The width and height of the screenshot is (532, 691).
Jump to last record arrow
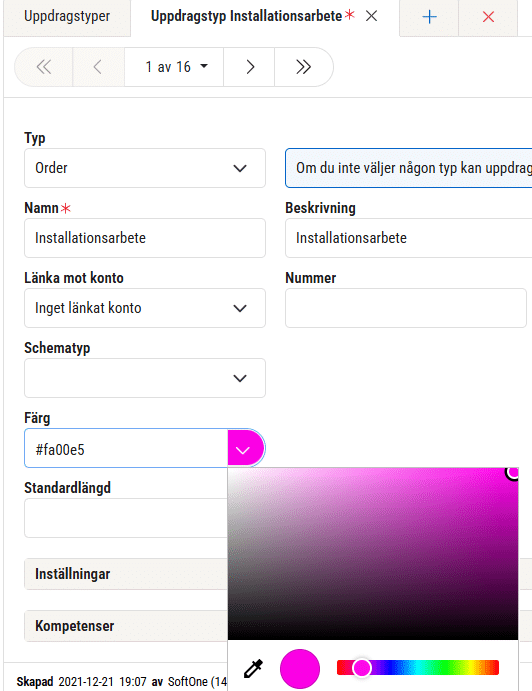point(303,67)
